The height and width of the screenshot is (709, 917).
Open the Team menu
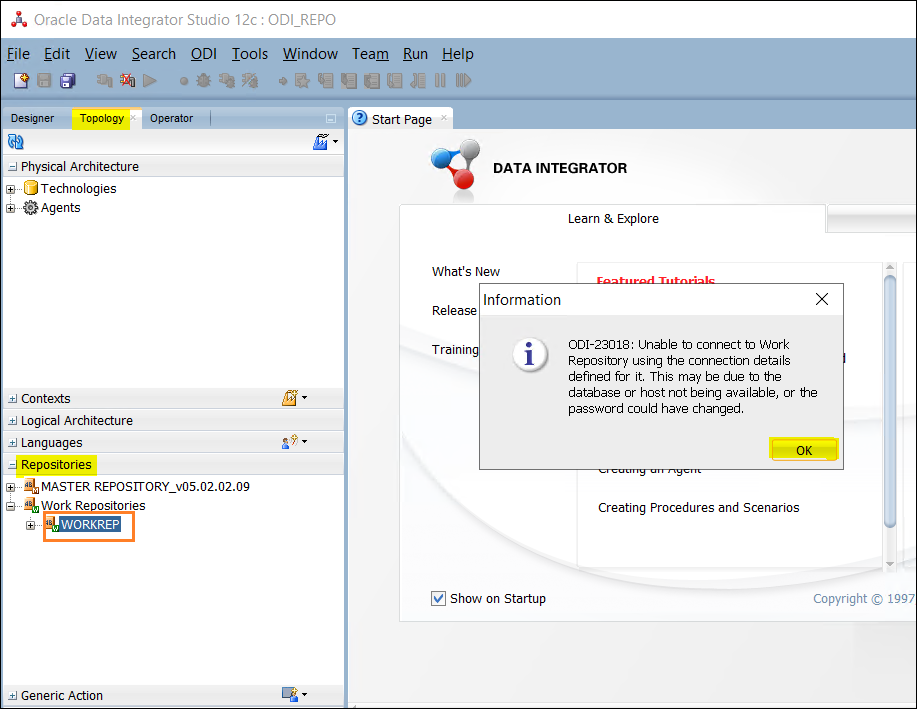click(x=370, y=54)
